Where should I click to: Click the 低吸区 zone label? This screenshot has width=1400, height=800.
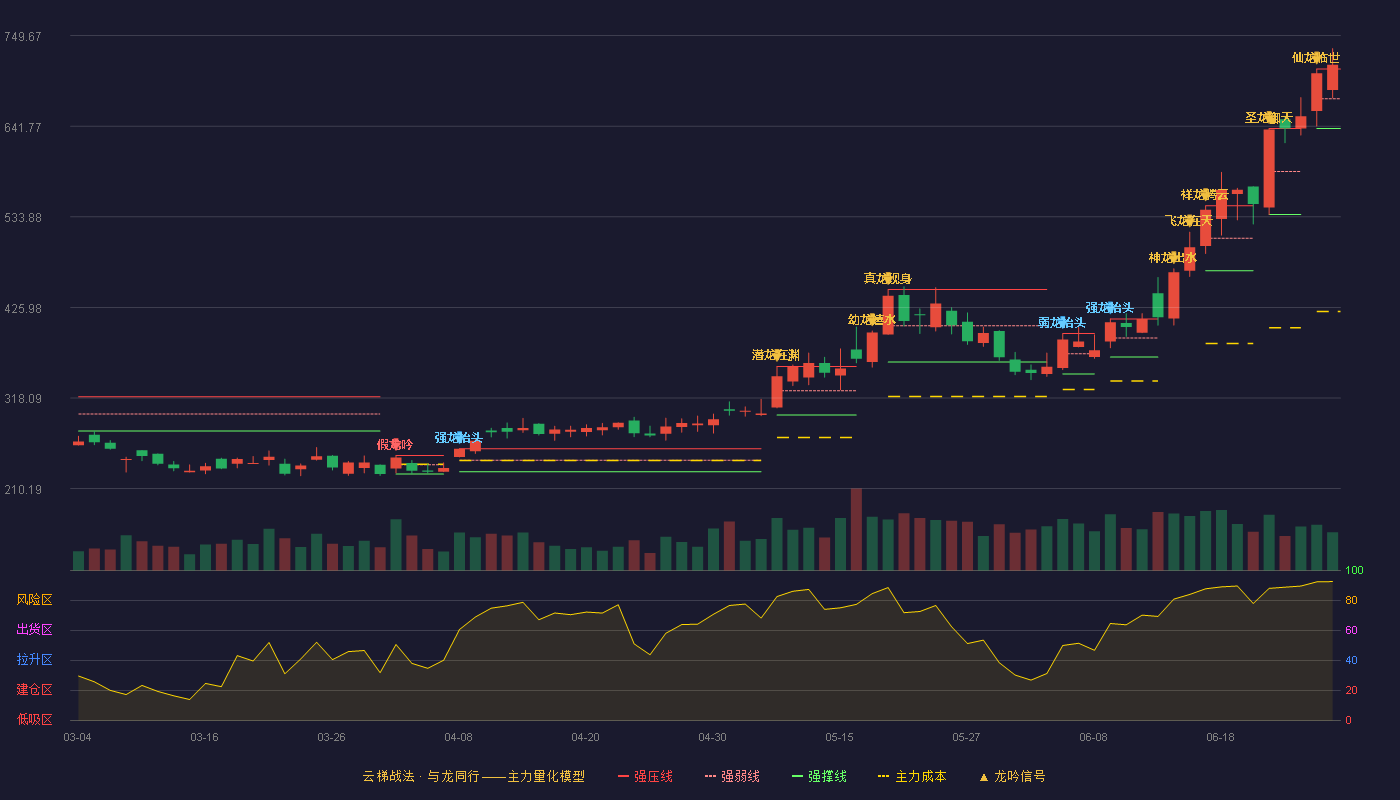tap(35, 719)
